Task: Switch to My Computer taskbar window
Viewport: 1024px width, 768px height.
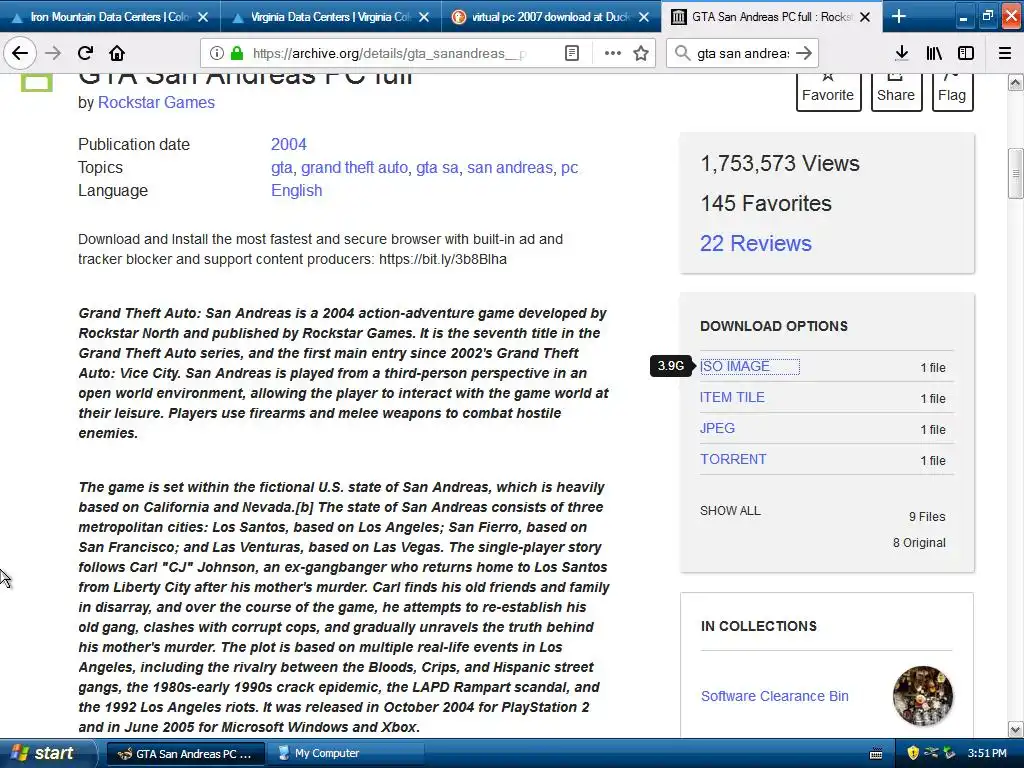Action: (x=345, y=754)
